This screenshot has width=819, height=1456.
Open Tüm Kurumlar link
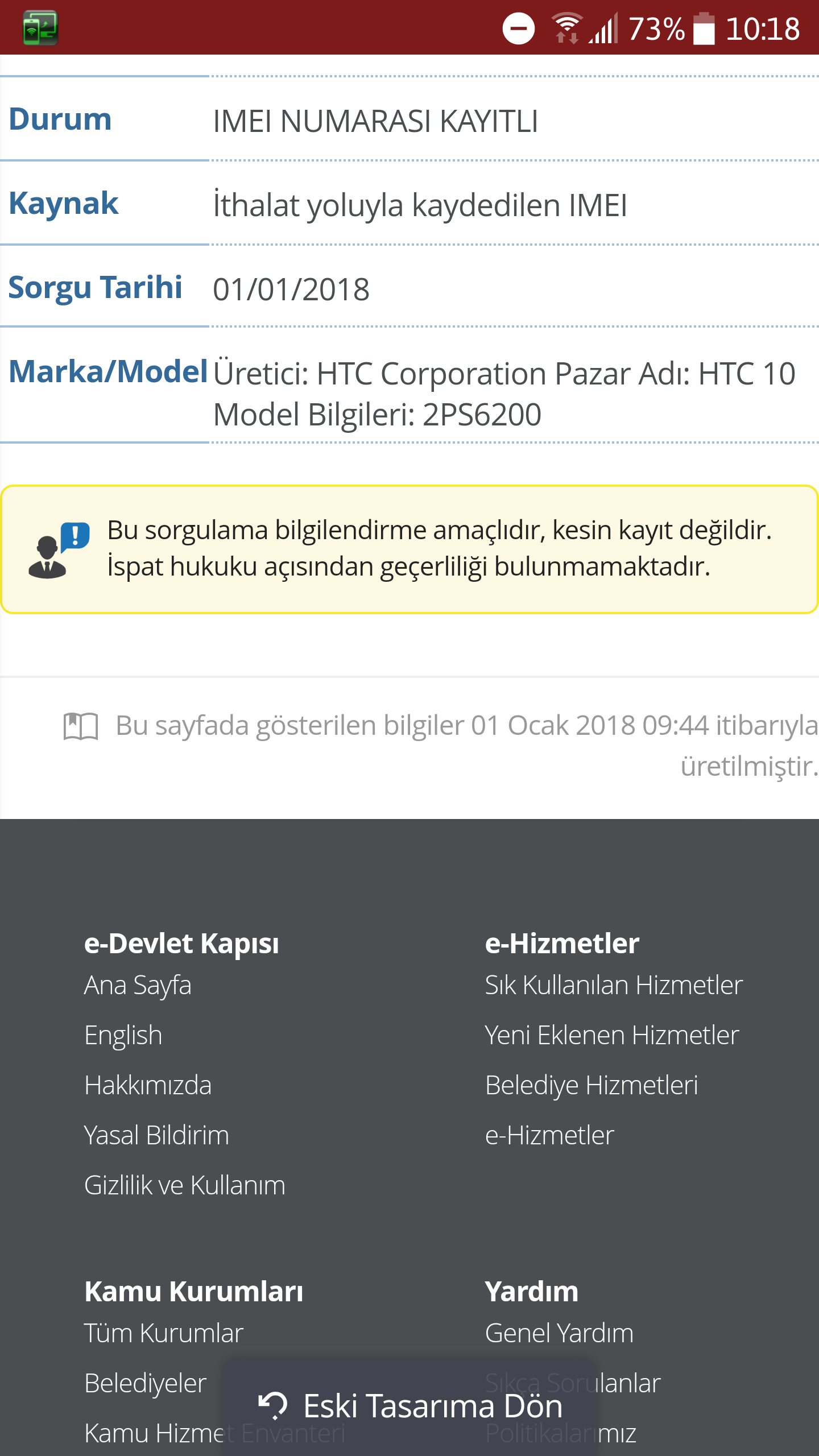(164, 1333)
